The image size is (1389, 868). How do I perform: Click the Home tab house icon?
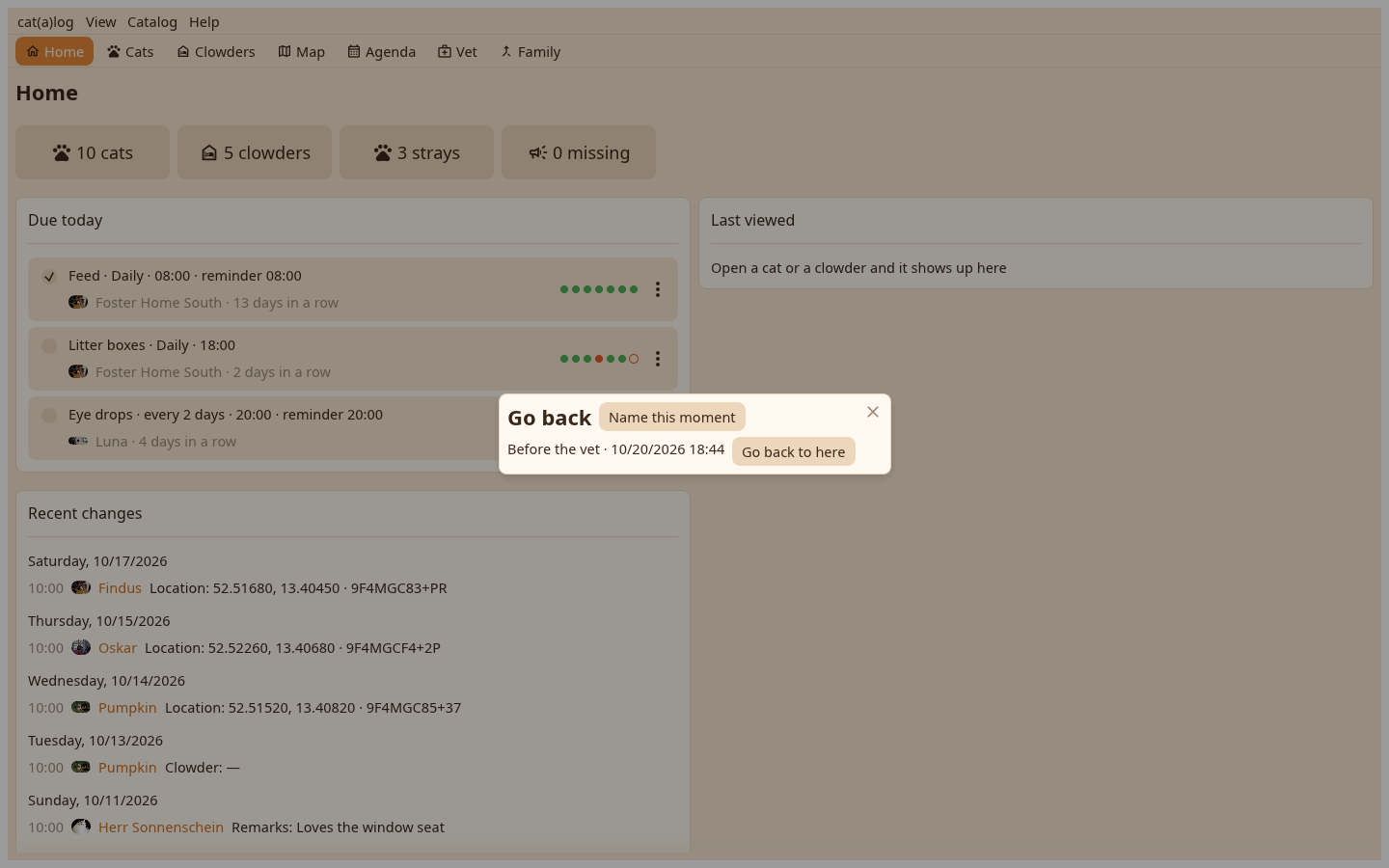pyautogui.click(x=33, y=51)
